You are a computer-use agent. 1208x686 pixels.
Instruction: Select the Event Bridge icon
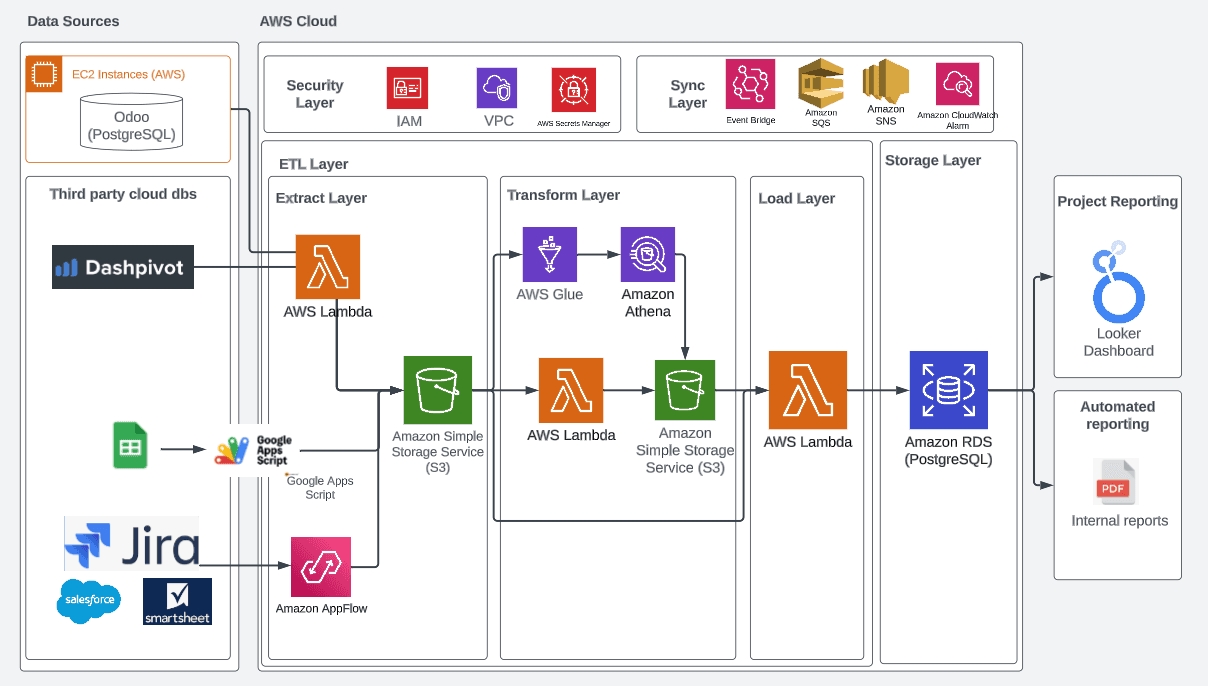751,85
